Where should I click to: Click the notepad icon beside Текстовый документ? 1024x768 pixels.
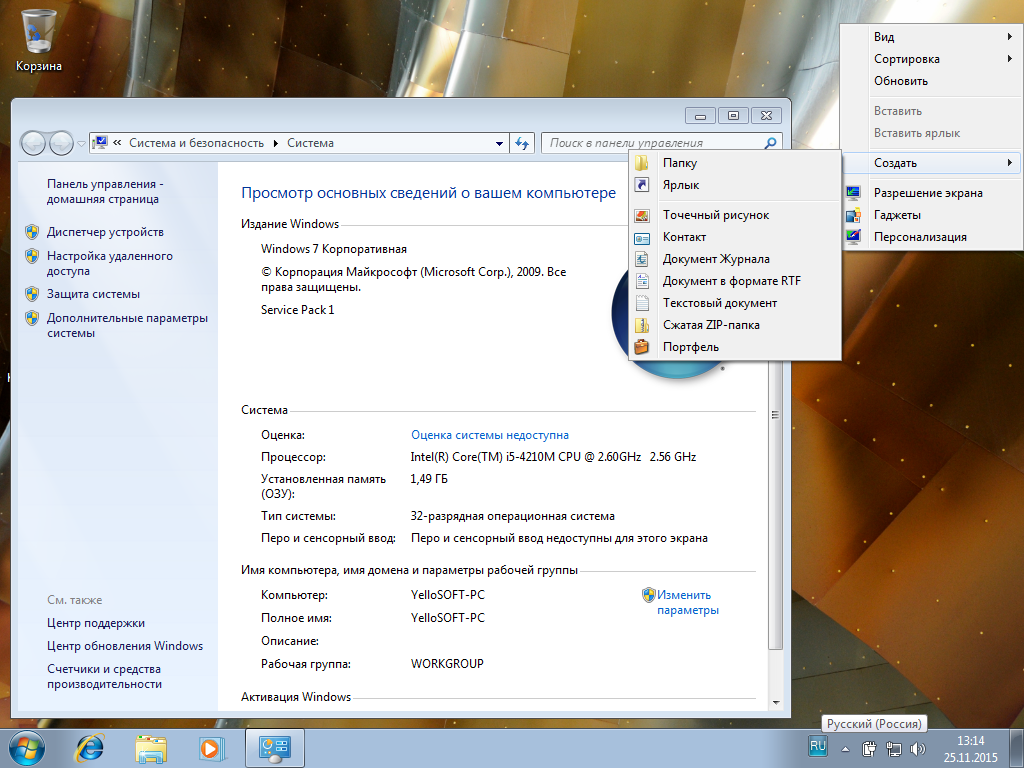point(642,303)
